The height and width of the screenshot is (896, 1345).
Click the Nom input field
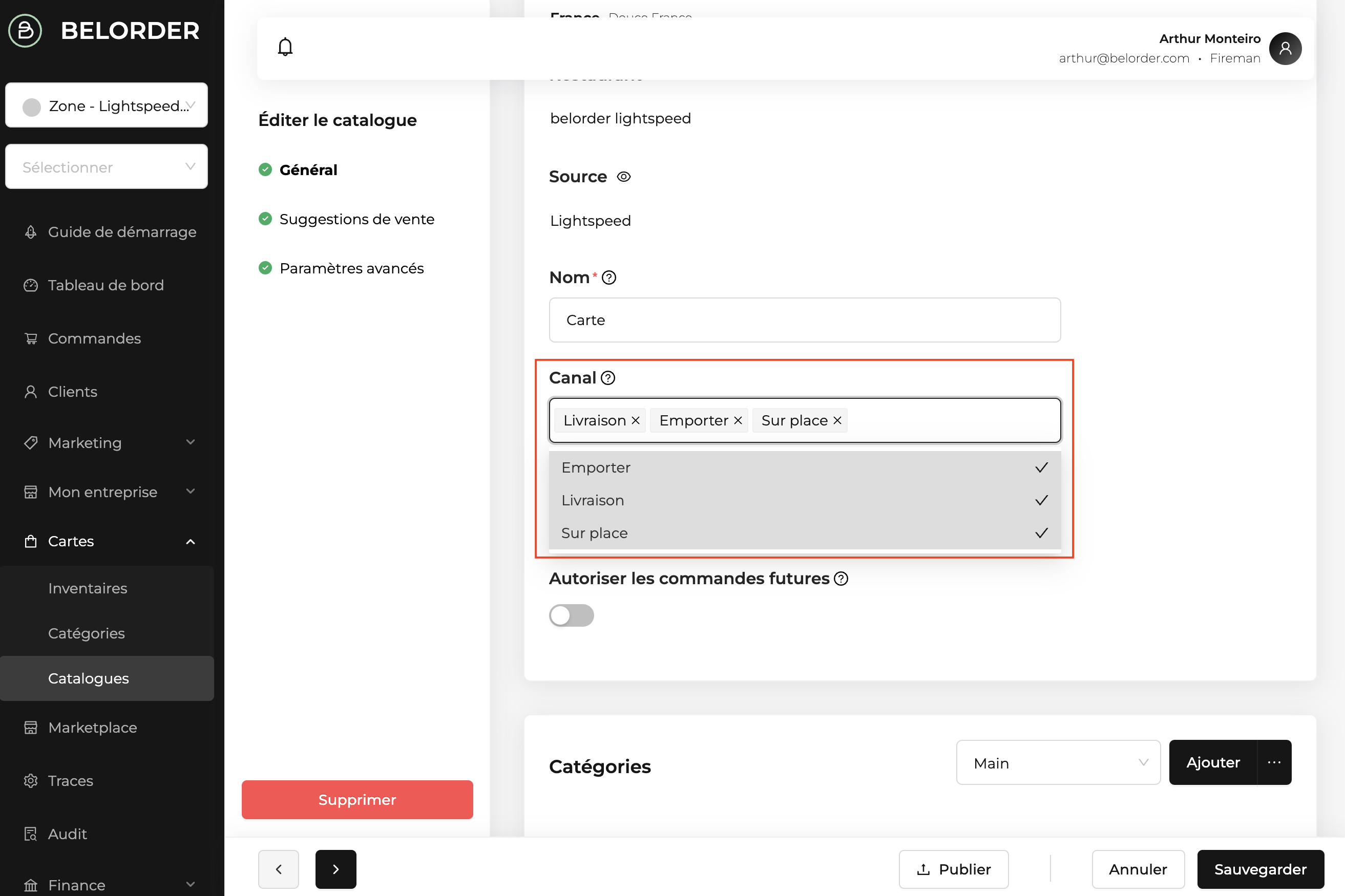pos(804,320)
